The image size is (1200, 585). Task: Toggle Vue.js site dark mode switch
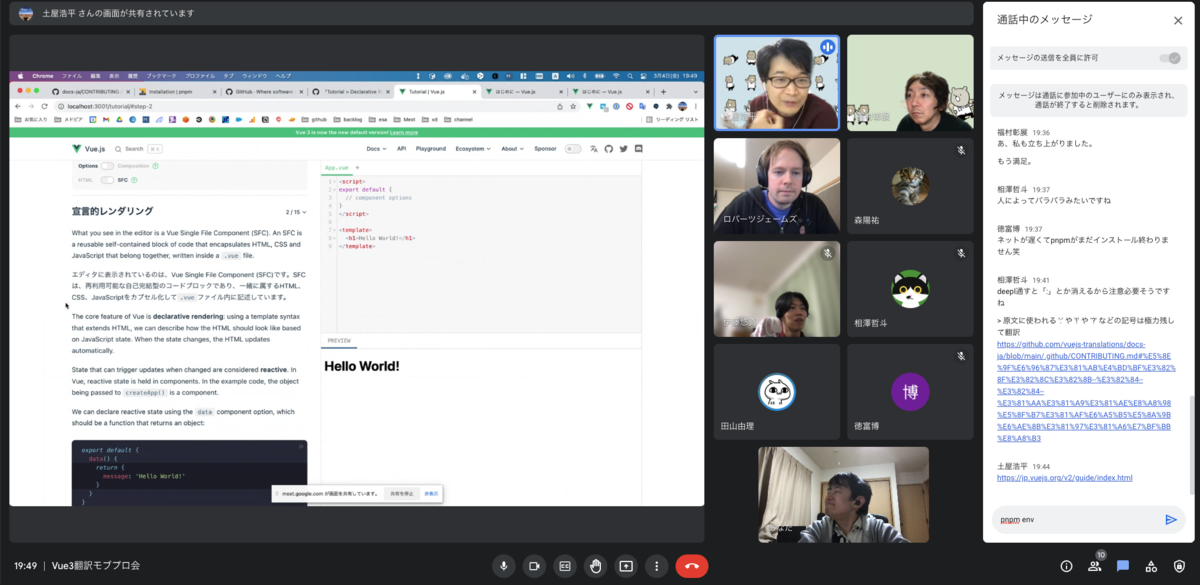573,149
